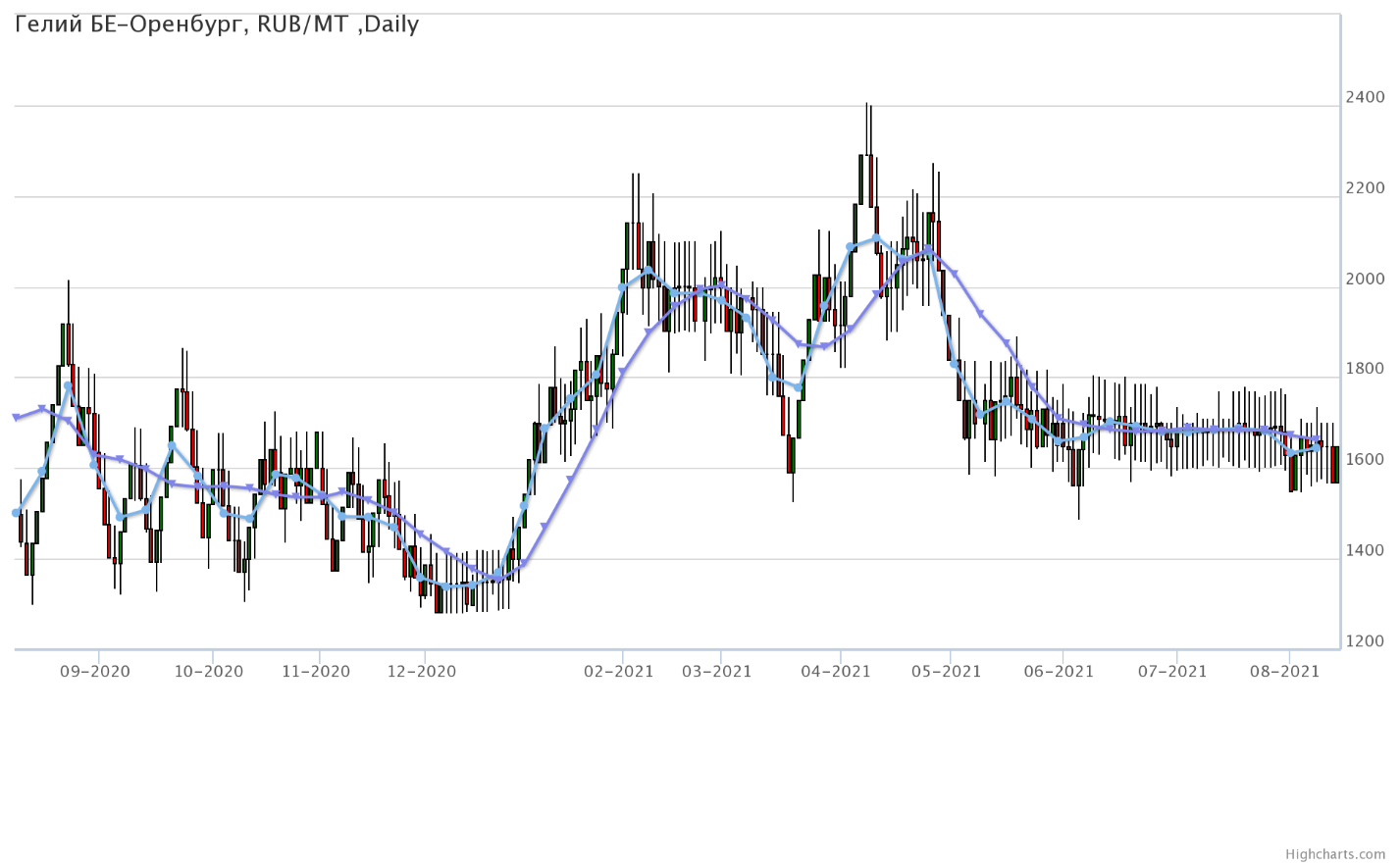Screen dimensions: 1400x866
Task: Click the 04-2021 x-axis label
Action: coord(836,671)
